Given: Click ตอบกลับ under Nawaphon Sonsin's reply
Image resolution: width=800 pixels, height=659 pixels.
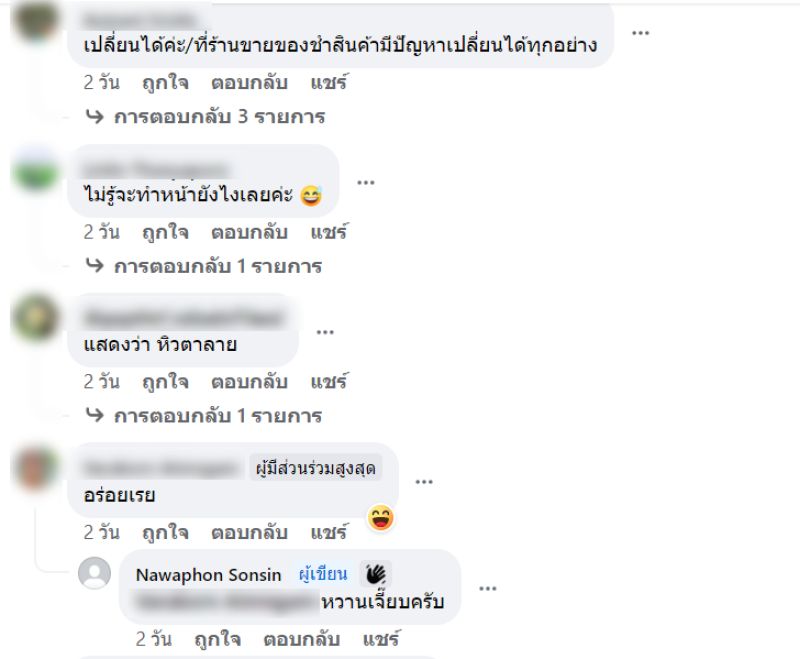Looking at the screenshot, I should pos(302,639).
